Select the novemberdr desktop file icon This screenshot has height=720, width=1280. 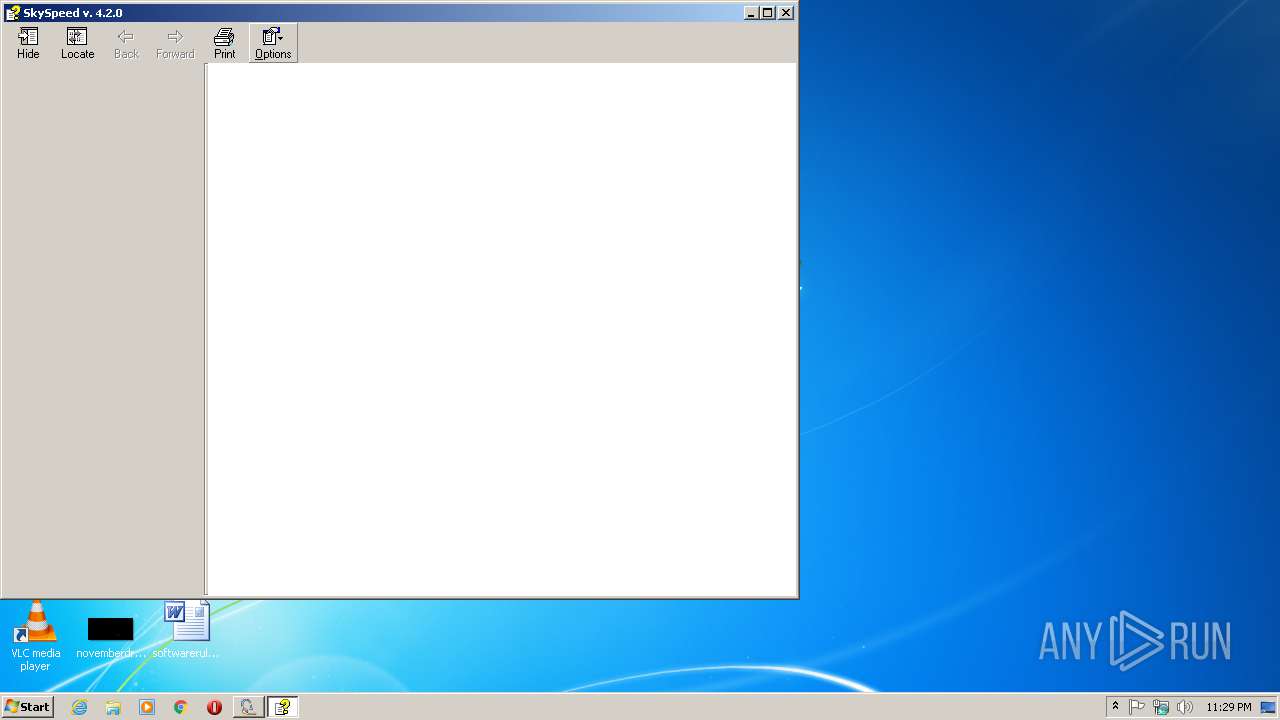111,637
